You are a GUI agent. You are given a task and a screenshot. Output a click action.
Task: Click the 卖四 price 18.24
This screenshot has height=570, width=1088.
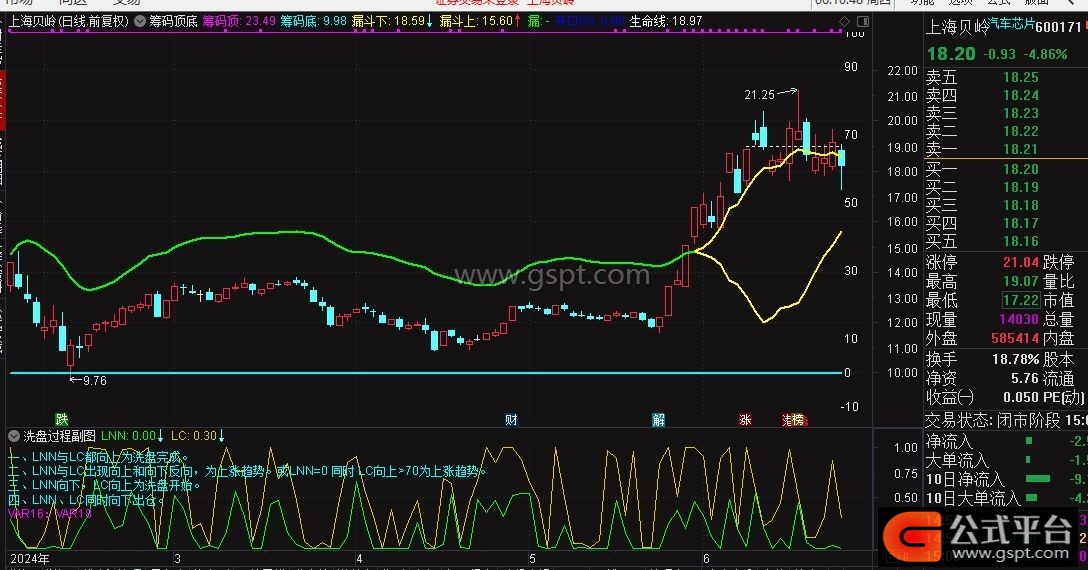pos(1021,95)
